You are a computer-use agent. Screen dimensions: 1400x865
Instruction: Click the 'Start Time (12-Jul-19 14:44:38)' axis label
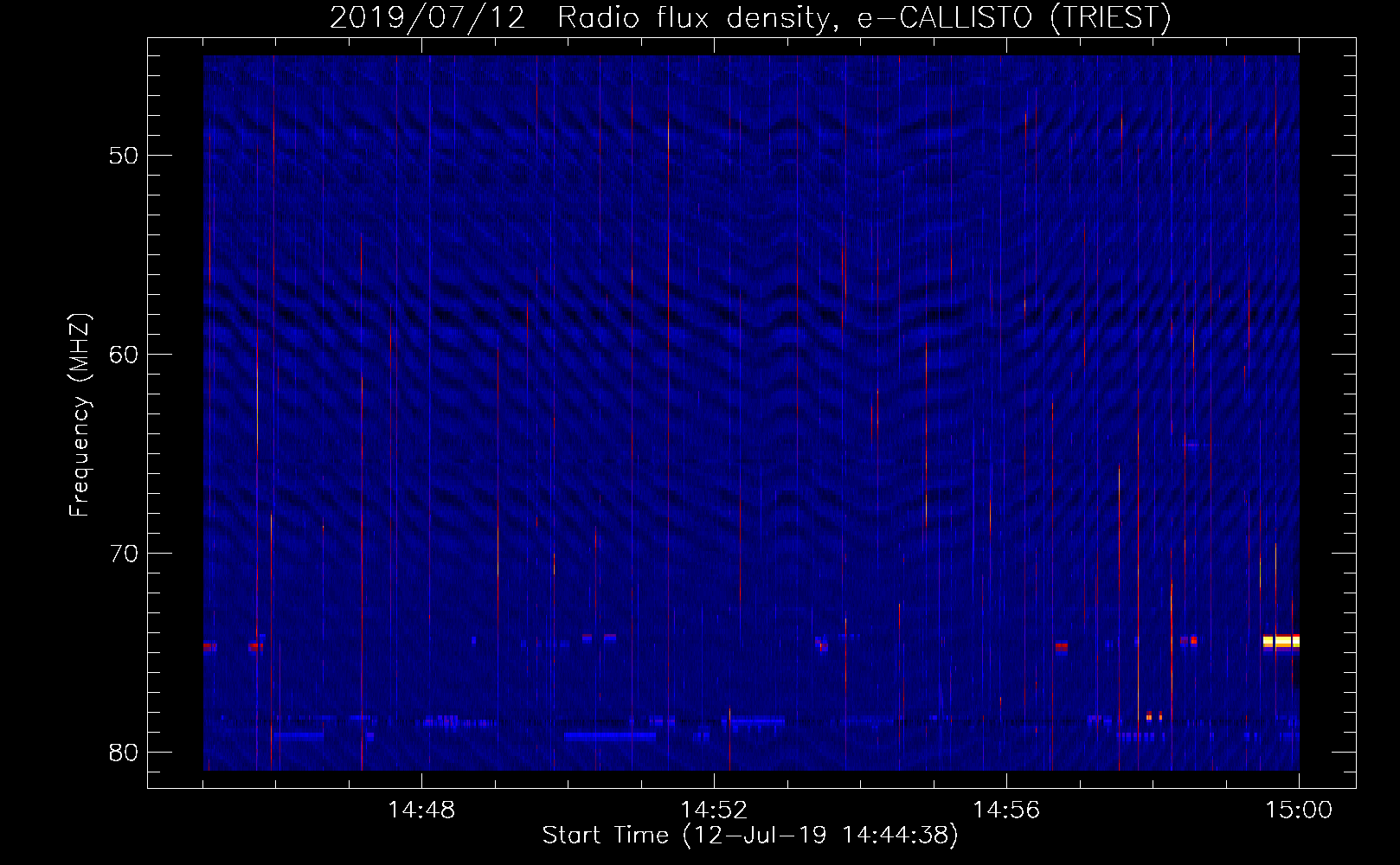pyautogui.click(x=750, y=836)
